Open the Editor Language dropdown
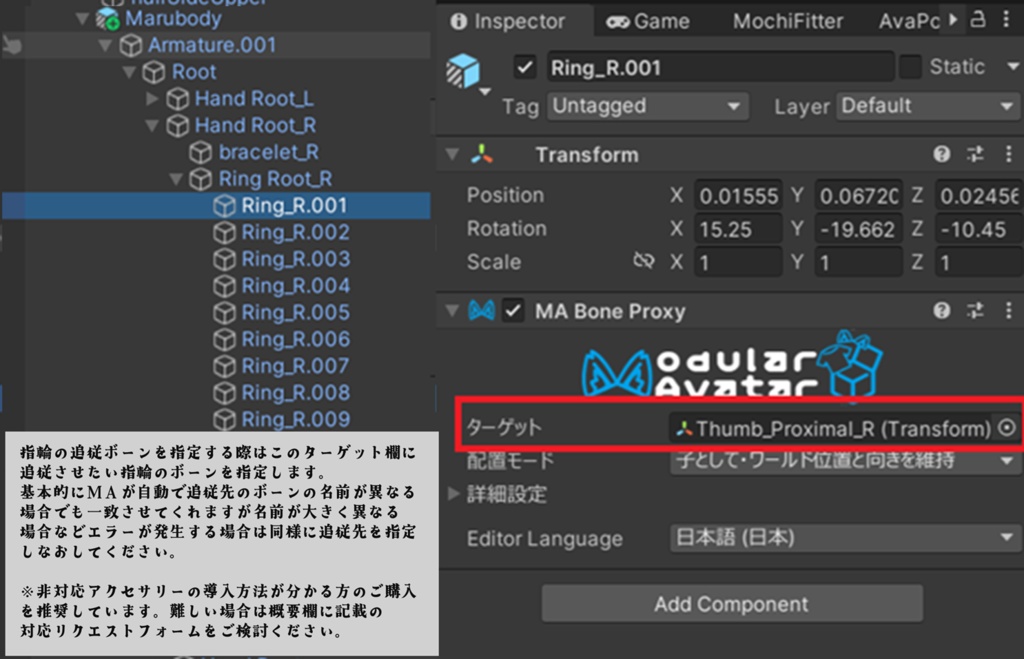This screenshot has width=1024, height=659. 844,538
